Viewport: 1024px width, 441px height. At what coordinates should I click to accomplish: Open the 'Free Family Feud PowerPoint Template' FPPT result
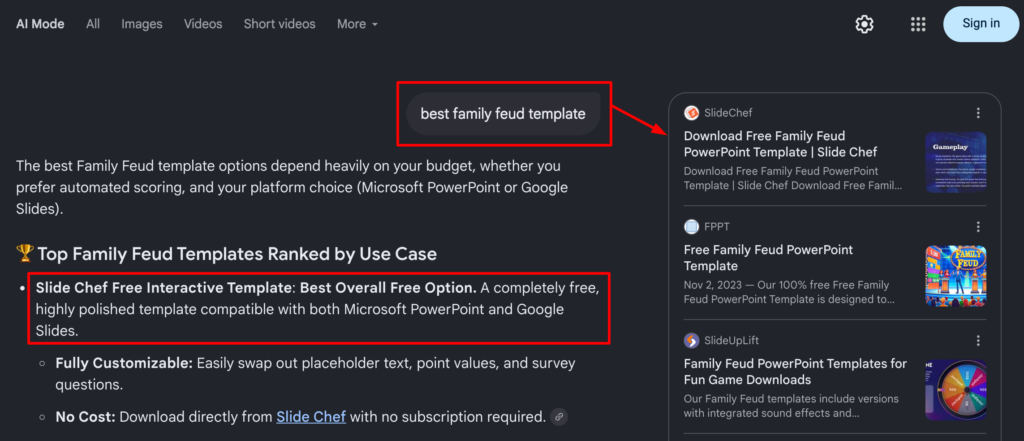point(769,258)
